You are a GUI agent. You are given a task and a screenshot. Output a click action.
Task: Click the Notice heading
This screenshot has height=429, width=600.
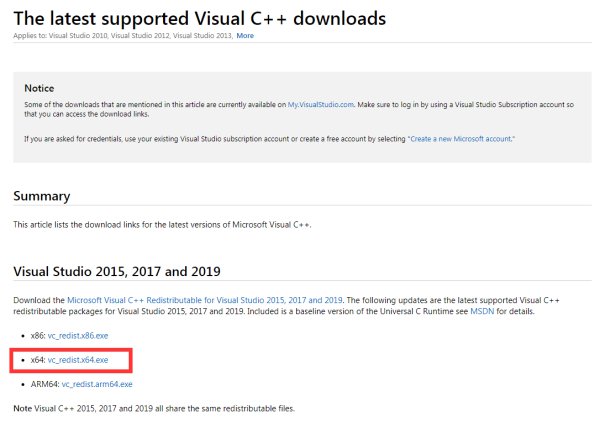(x=39, y=87)
